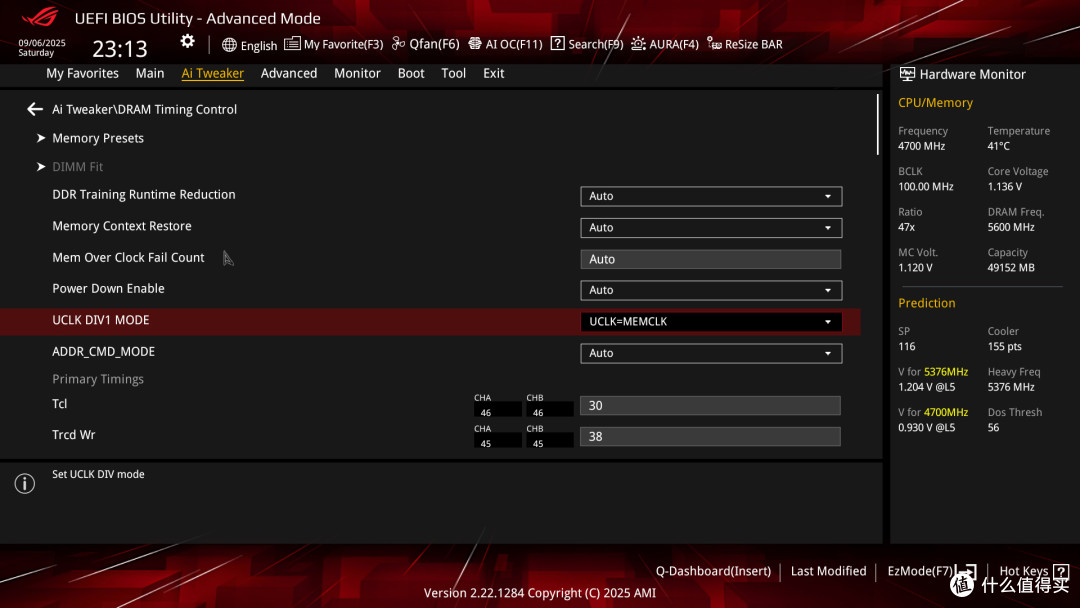Open the Boot tab
The height and width of the screenshot is (608, 1080).
point(411,73)
